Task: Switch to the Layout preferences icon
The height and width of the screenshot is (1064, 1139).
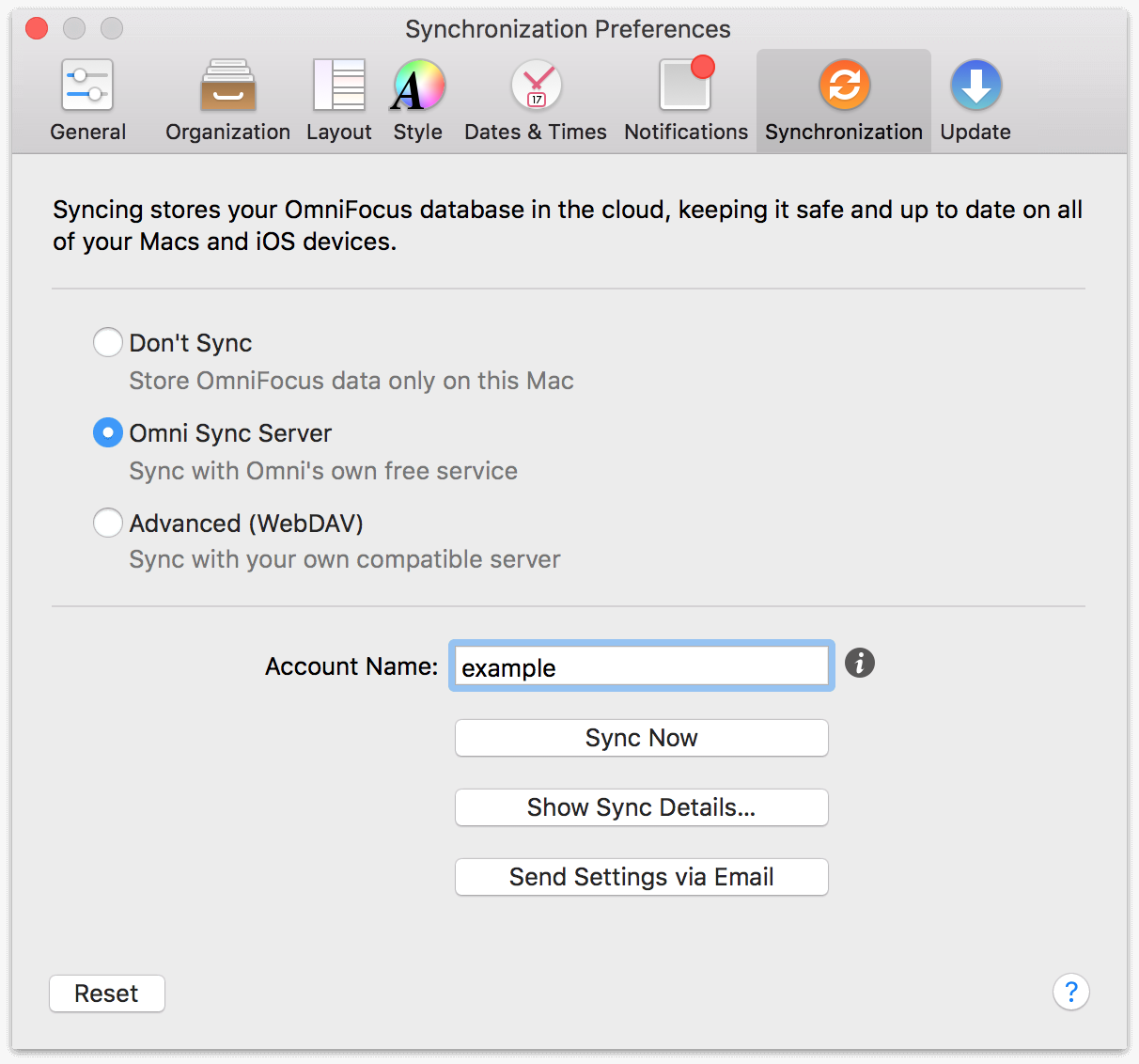Action: click(x=338, y=86)
